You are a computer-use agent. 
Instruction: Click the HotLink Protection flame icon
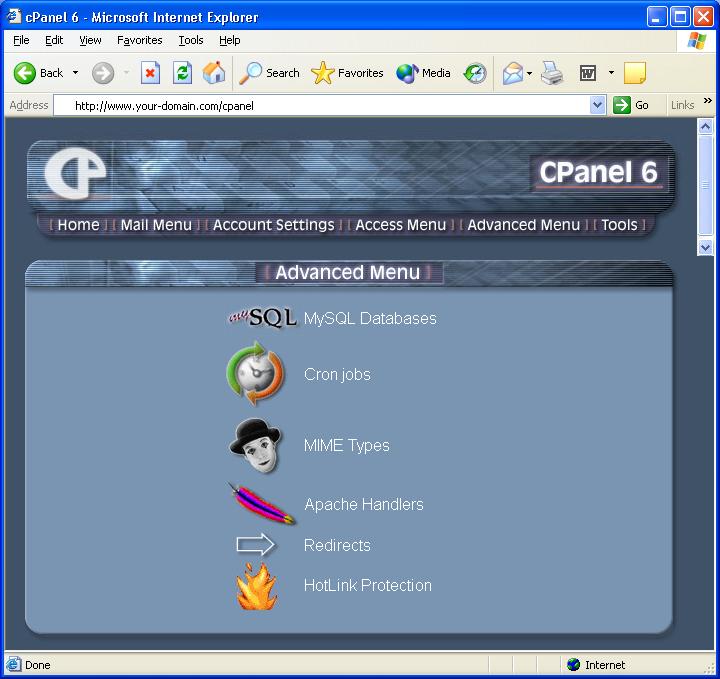pyautogui.click(x=256, y=586)
